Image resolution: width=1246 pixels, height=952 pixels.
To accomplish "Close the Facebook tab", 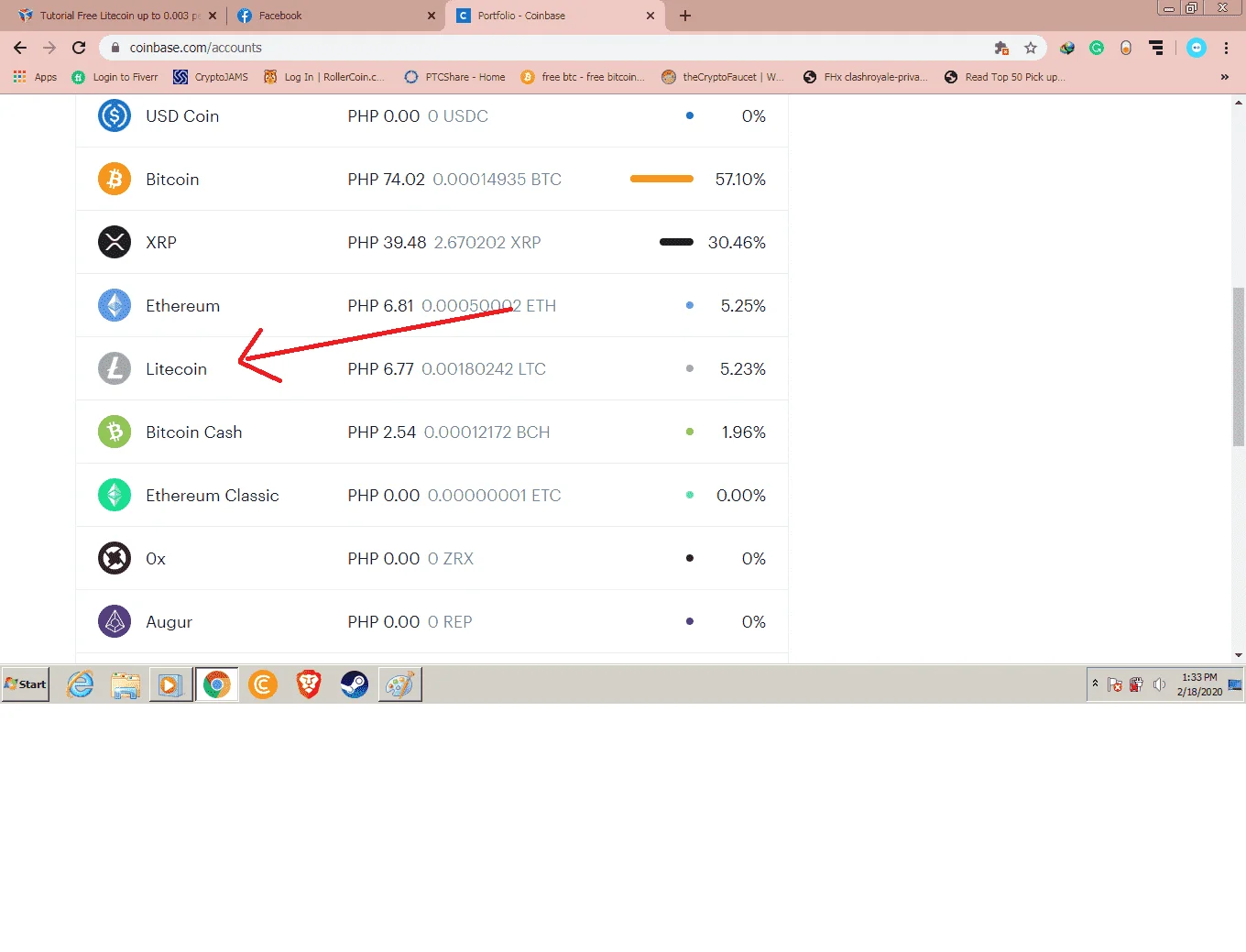I will 432,16.
